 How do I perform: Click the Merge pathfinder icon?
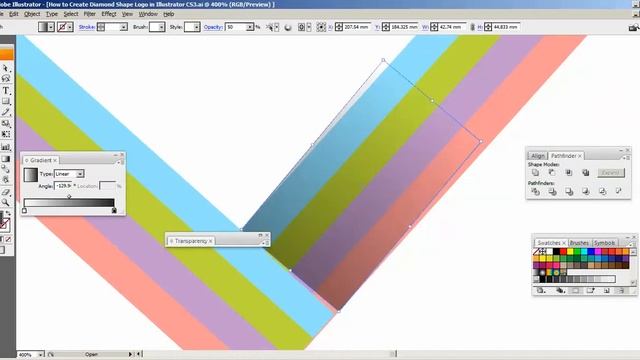[569, 191]
